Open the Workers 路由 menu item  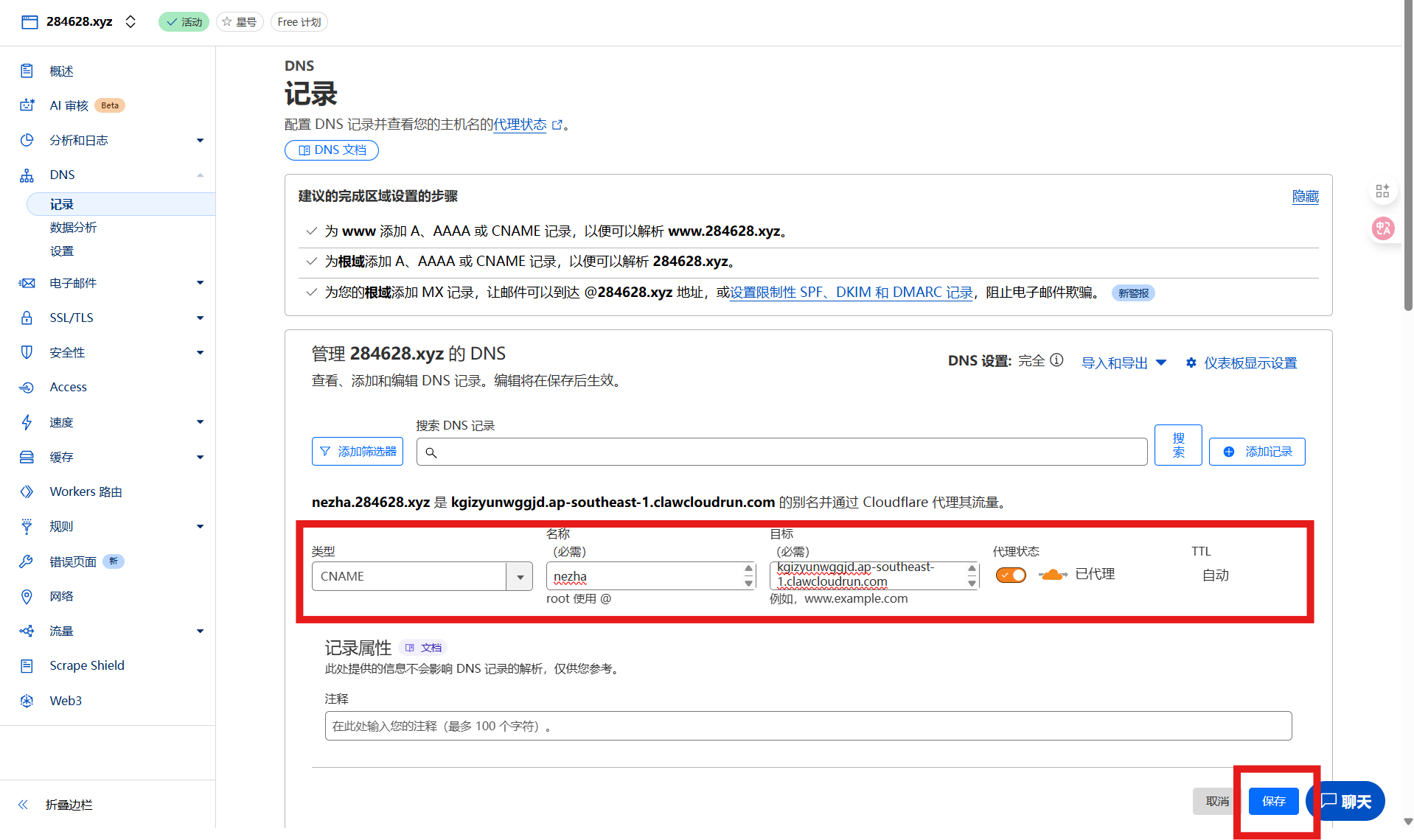86,491
